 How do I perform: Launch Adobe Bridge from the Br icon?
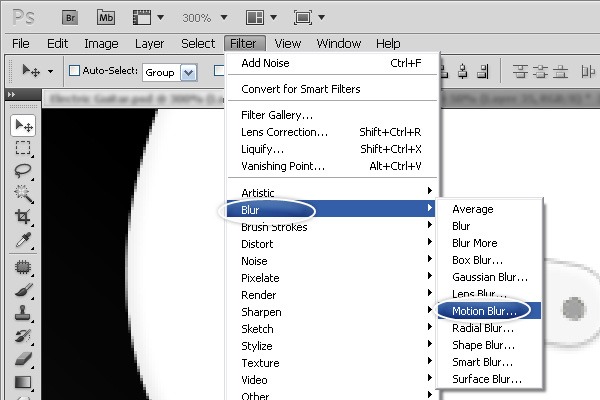(70, 18)
